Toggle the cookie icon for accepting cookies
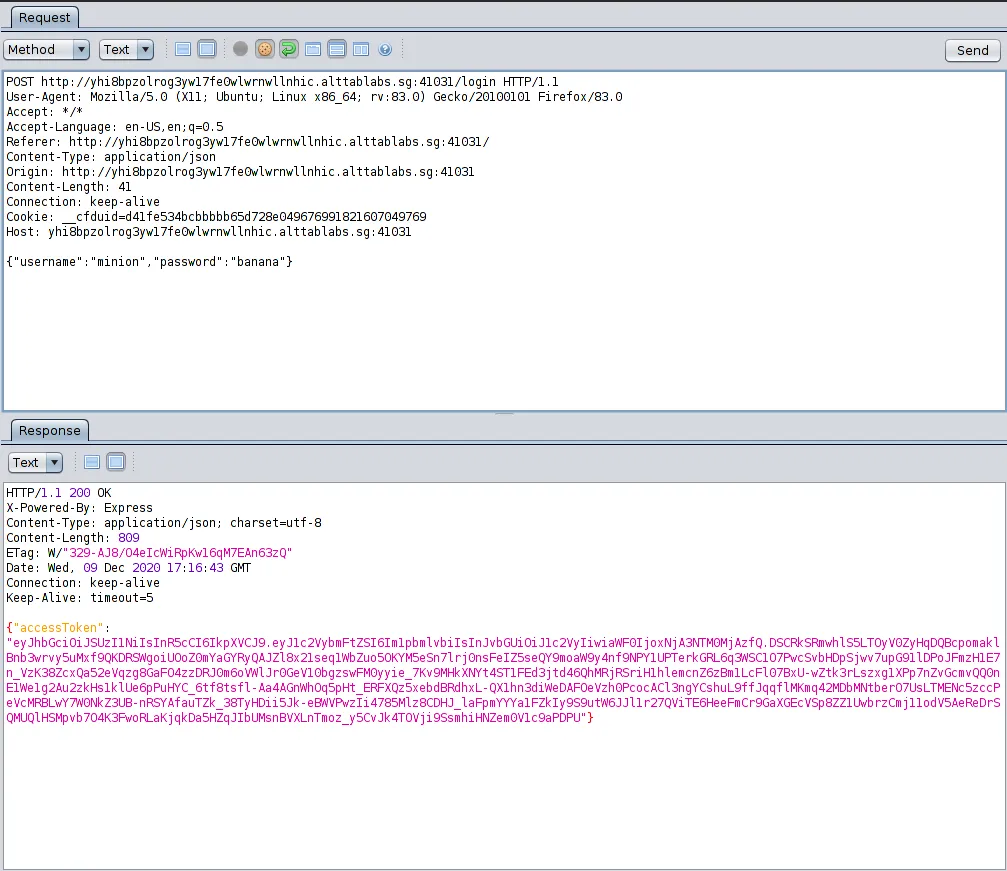 pyautogui.click(x=264, y=49)
